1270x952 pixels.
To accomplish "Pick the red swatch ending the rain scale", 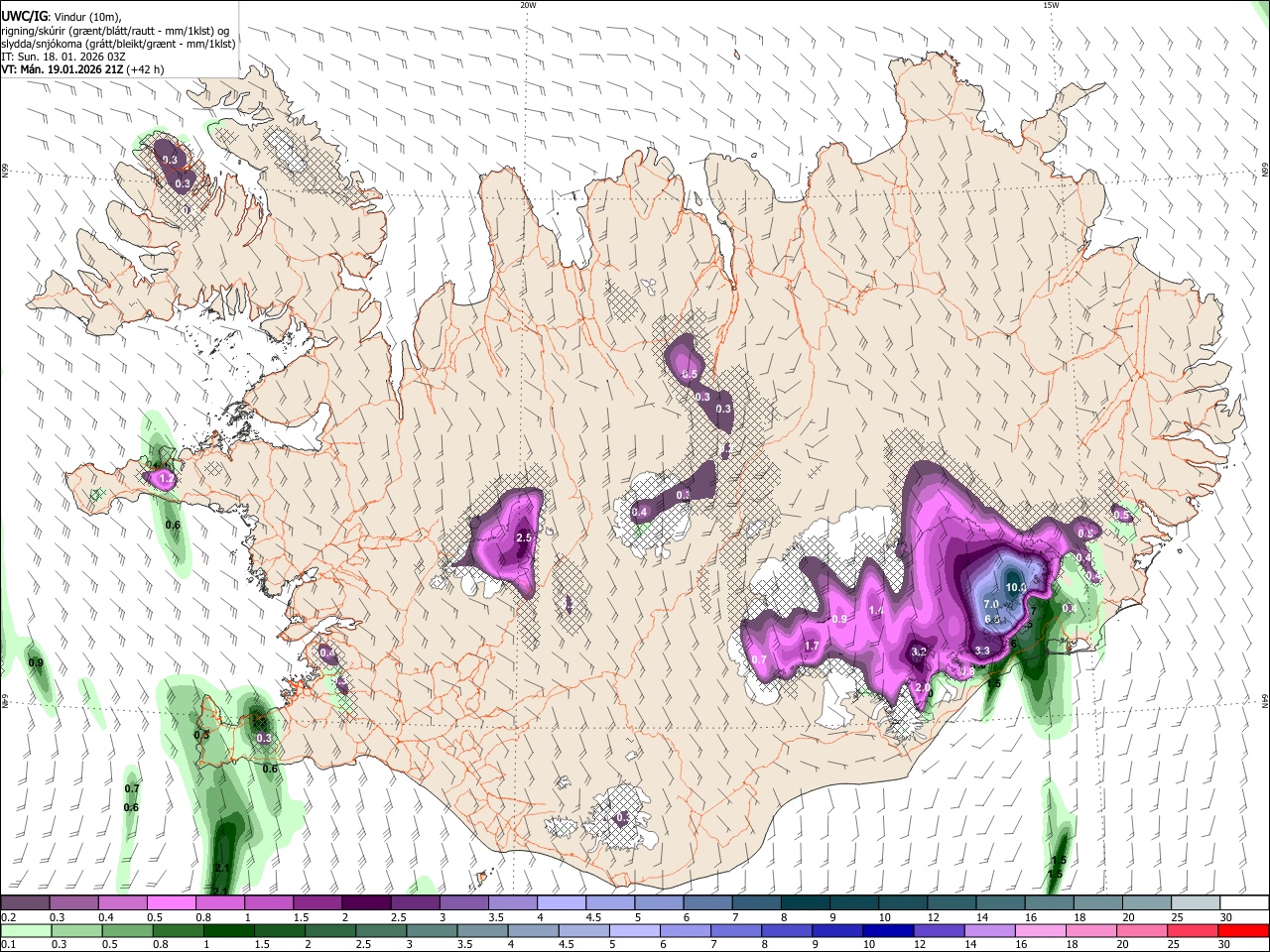I will pos(1243,930).
